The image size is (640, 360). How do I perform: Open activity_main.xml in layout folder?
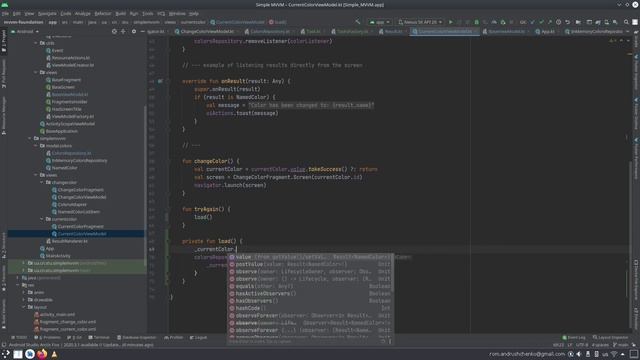tap(57, 315)
